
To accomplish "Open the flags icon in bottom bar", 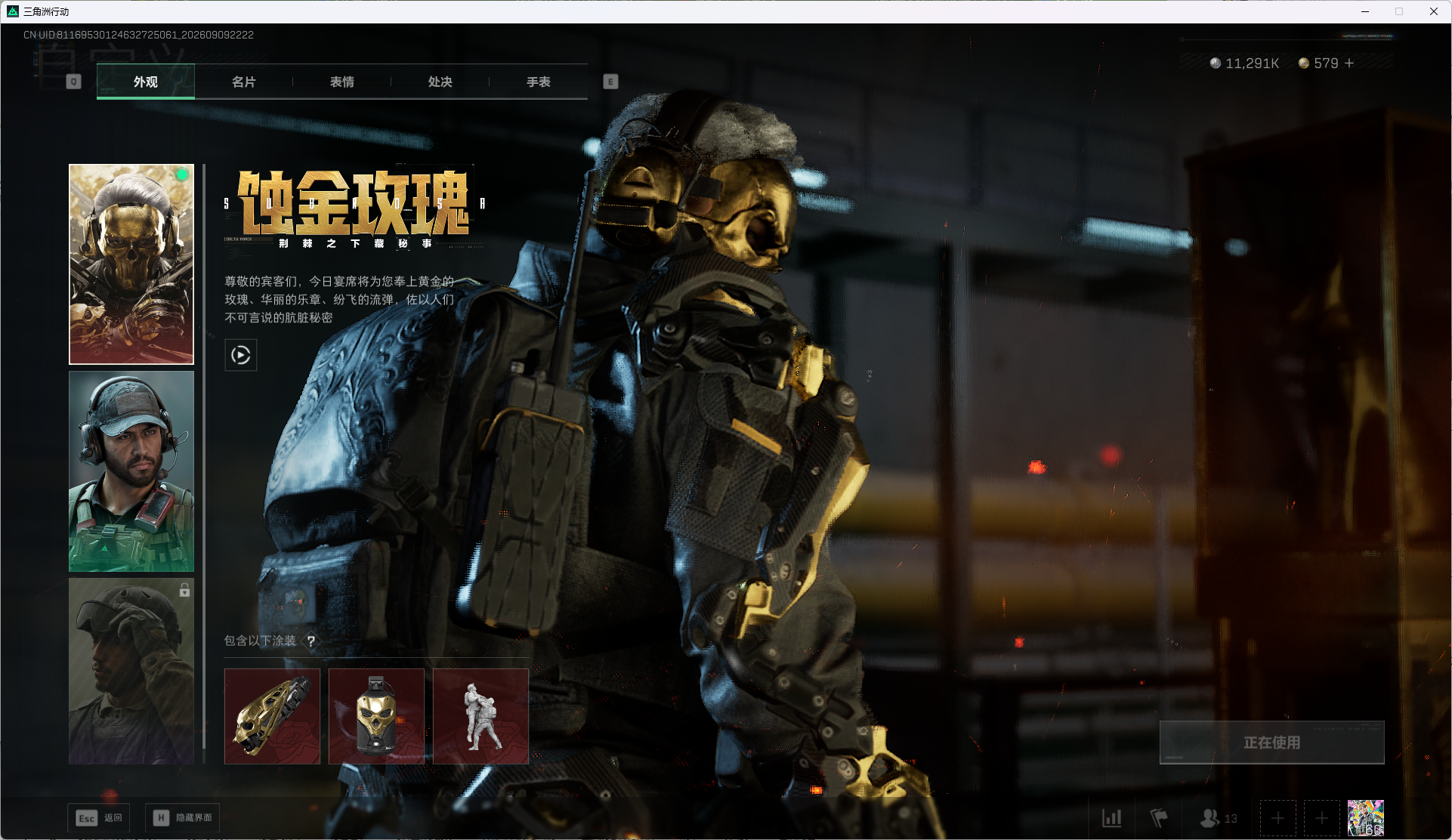I will click(1158, 817).
